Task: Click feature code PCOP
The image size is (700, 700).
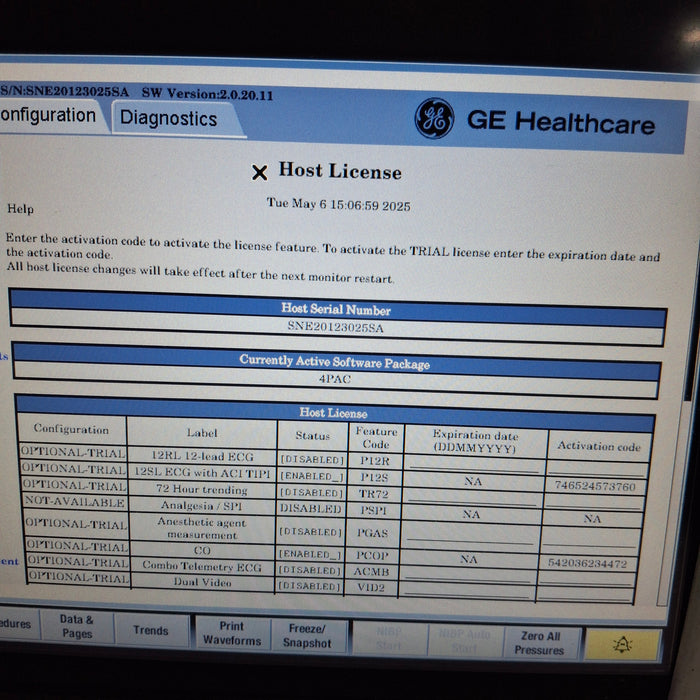Action: (372, 555)
